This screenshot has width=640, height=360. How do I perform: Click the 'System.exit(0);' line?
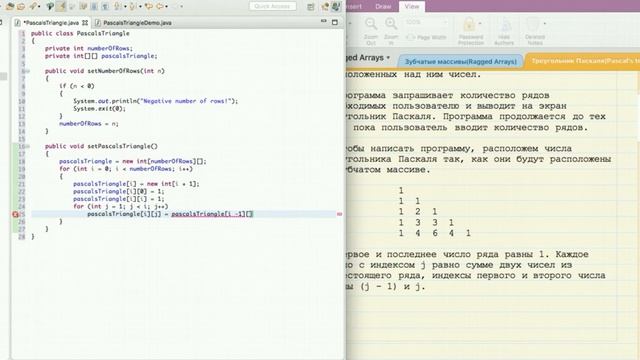pyautogui.click(x=100, y=109)
